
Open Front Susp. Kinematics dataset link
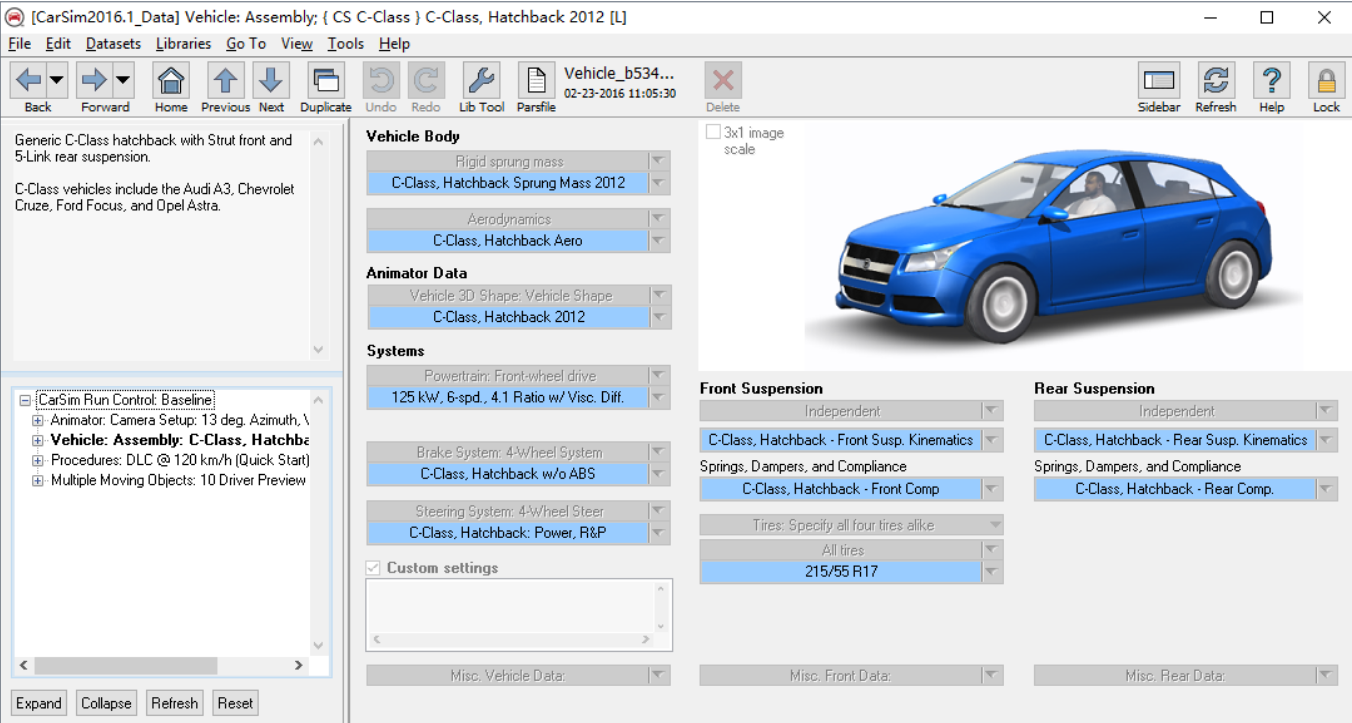[x=840, y=440]
